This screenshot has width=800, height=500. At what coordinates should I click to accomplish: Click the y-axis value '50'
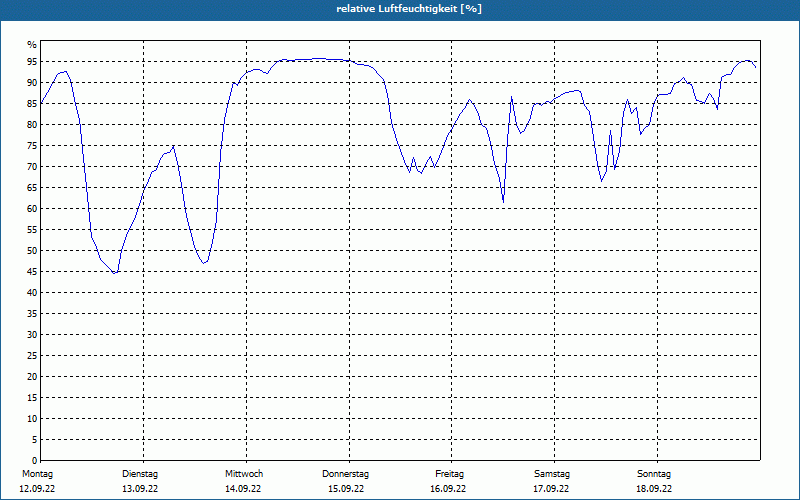click(32, 251)
